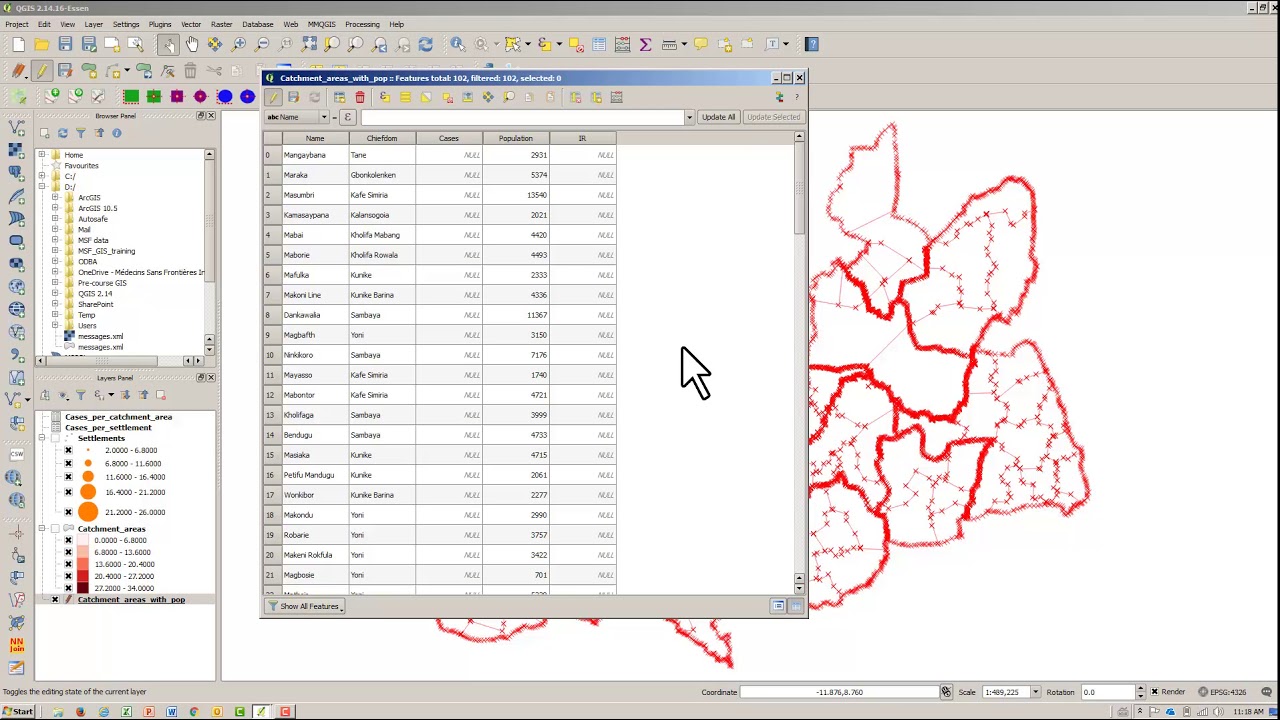Click the Windows Start button
This screenshot has width=1280, height=720.
click(x=18, y=712)
